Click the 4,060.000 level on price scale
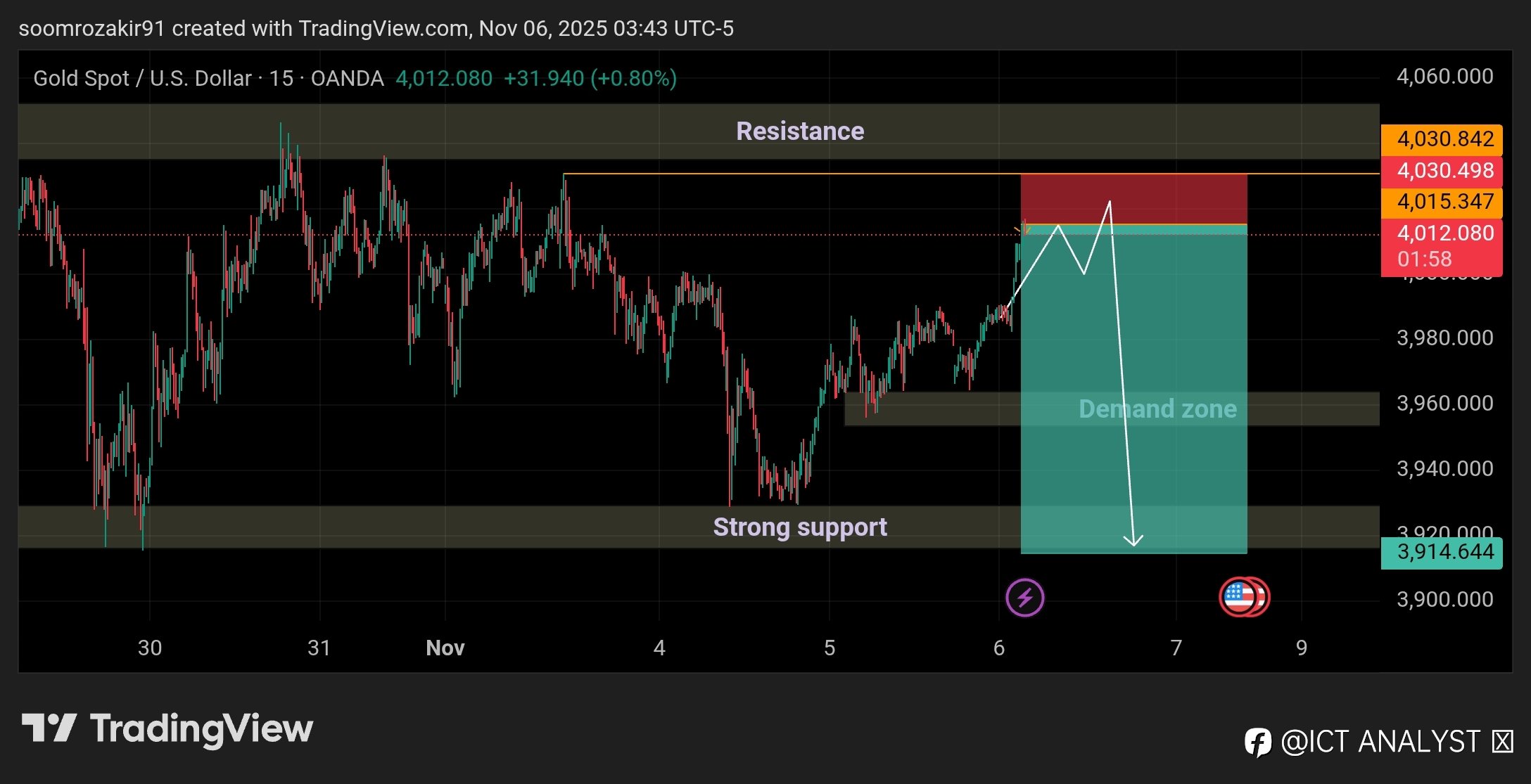This screenshot has height=784, width=1531. [x=1444, y=77]
